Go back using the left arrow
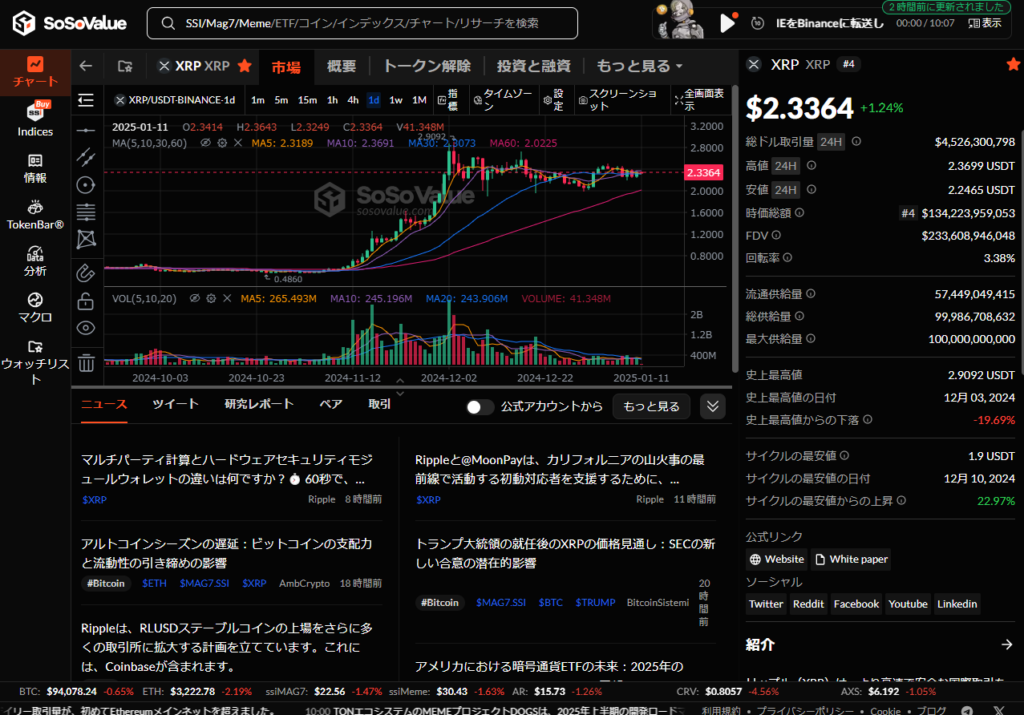Screen dimensions: 1024x715 pos(86,66)
